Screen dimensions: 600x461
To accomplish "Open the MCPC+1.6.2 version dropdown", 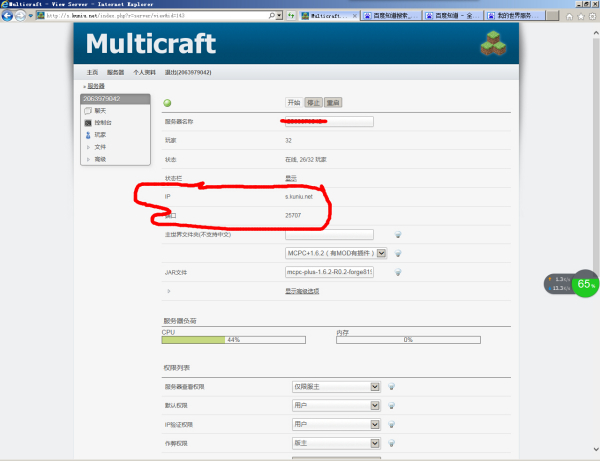I will (336, 253).
